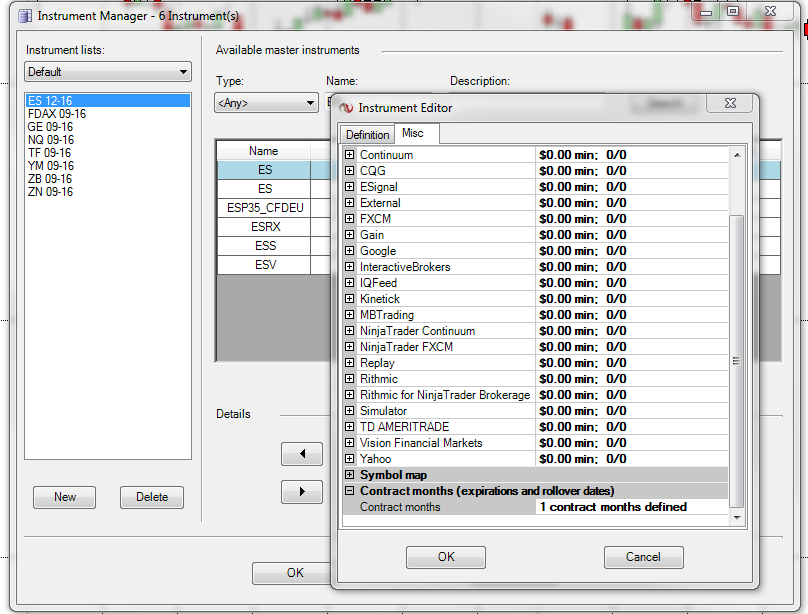Screen dimensions: 808x614
Task: Switch to the Definition tab
Action: click(367, 135)
